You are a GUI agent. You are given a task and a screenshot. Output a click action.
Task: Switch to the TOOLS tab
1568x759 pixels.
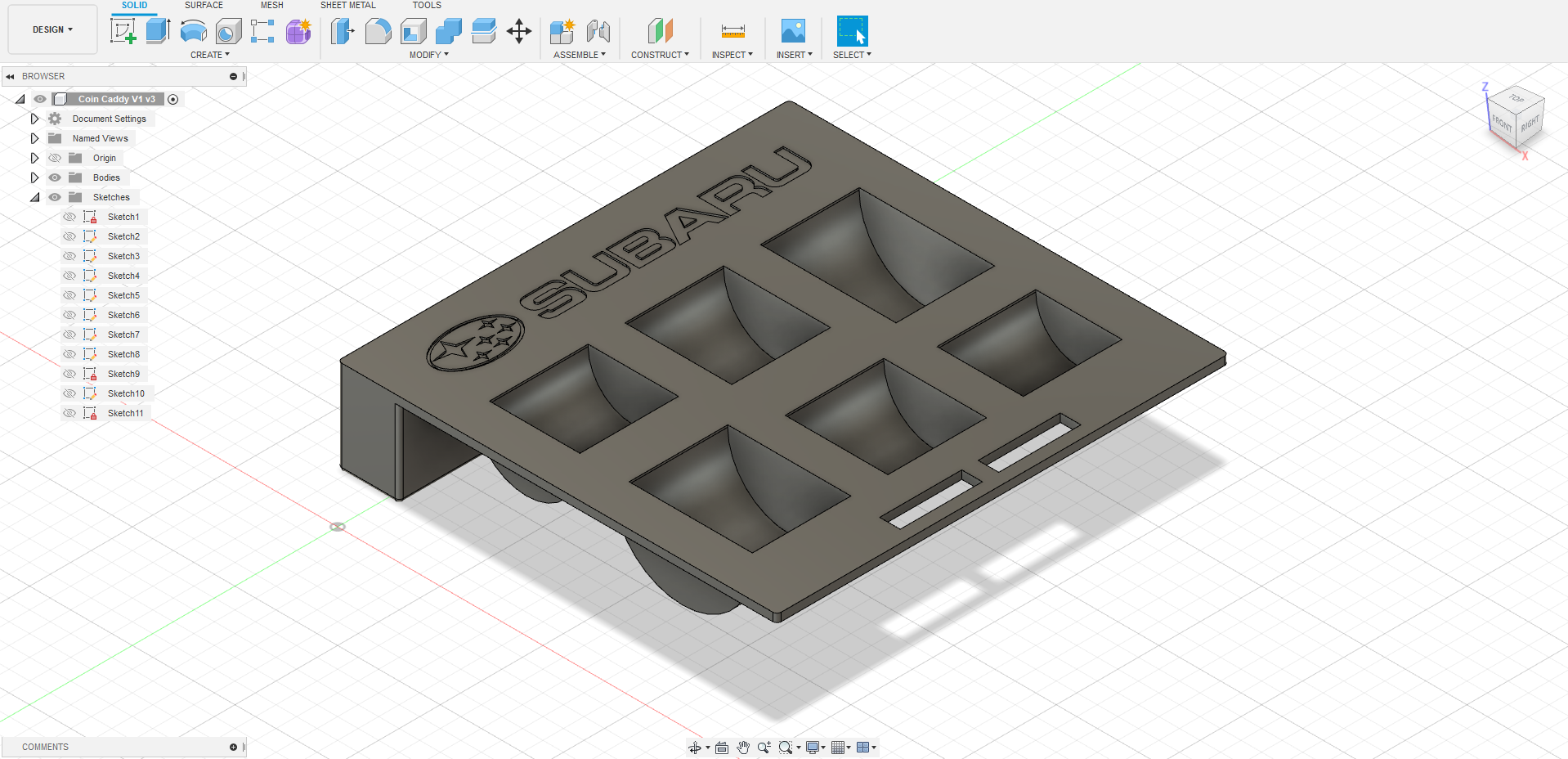click(x=427, y=6)
